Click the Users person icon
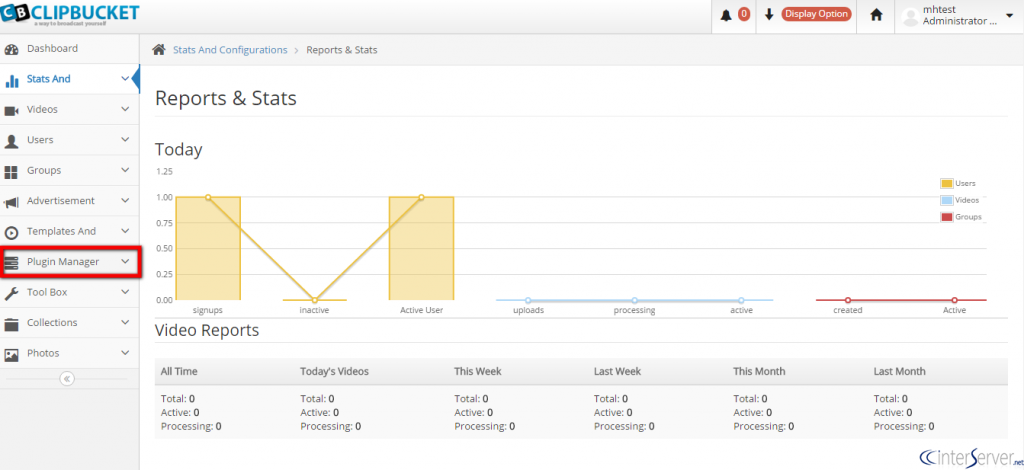1024x470 pixels. pyautogui.click(x=11, y=141)
